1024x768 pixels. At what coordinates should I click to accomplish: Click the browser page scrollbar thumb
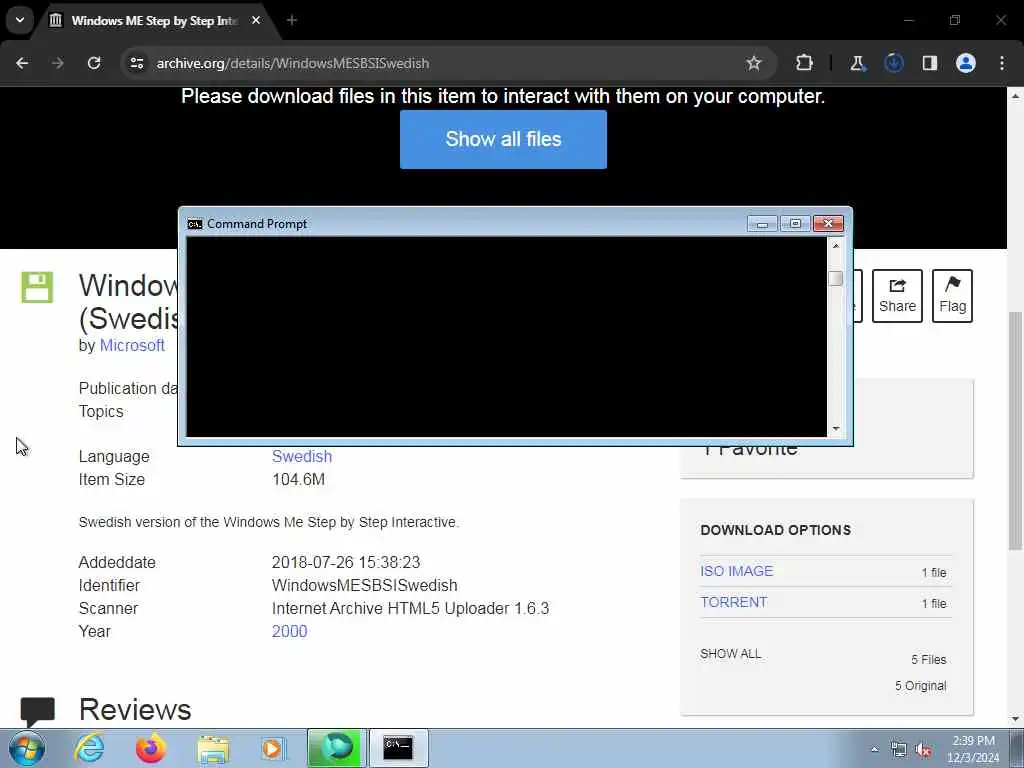click(x=1016, y=431)
